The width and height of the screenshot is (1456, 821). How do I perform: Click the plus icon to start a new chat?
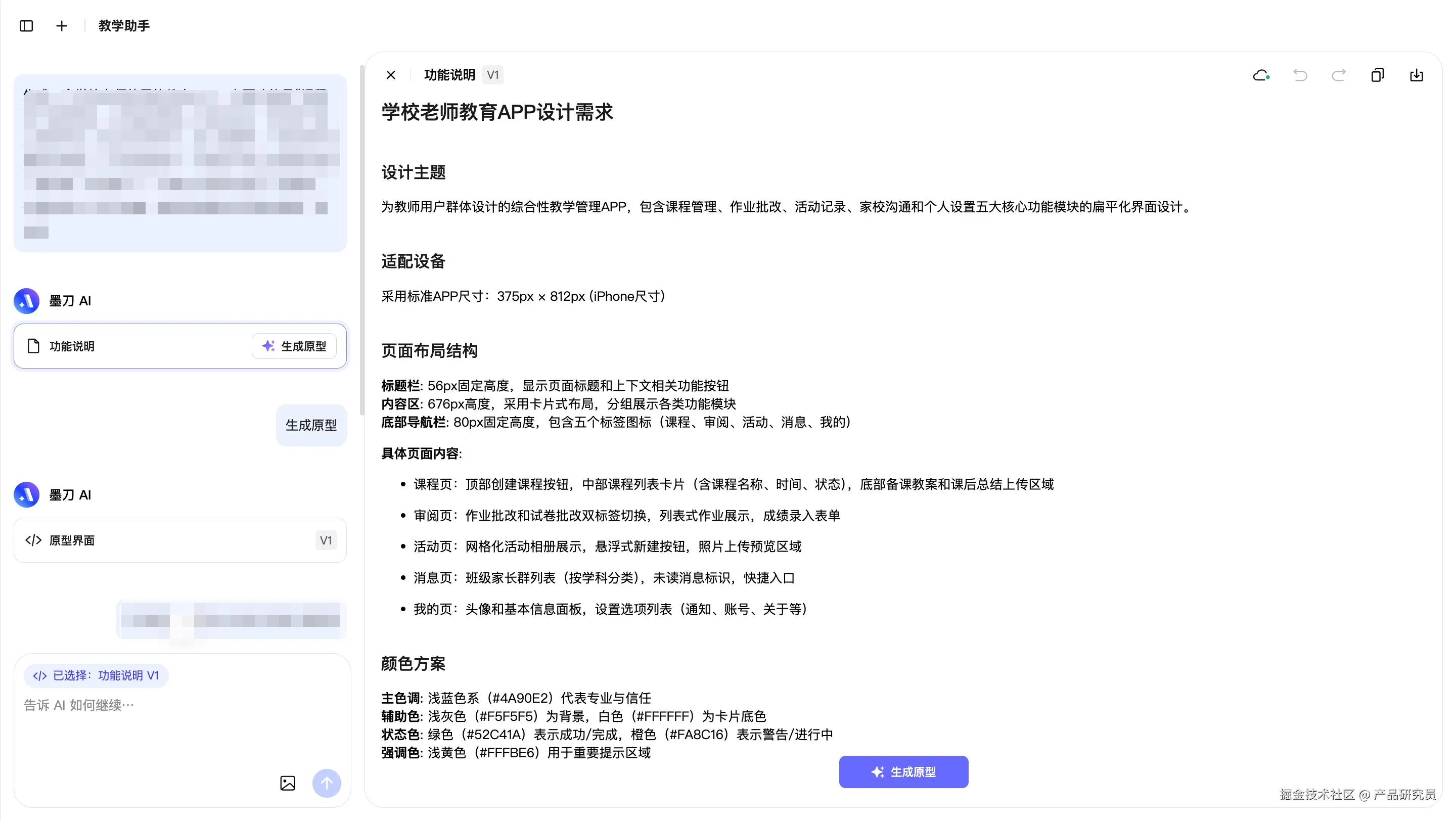pyautogui.click(x=62, y=26)
